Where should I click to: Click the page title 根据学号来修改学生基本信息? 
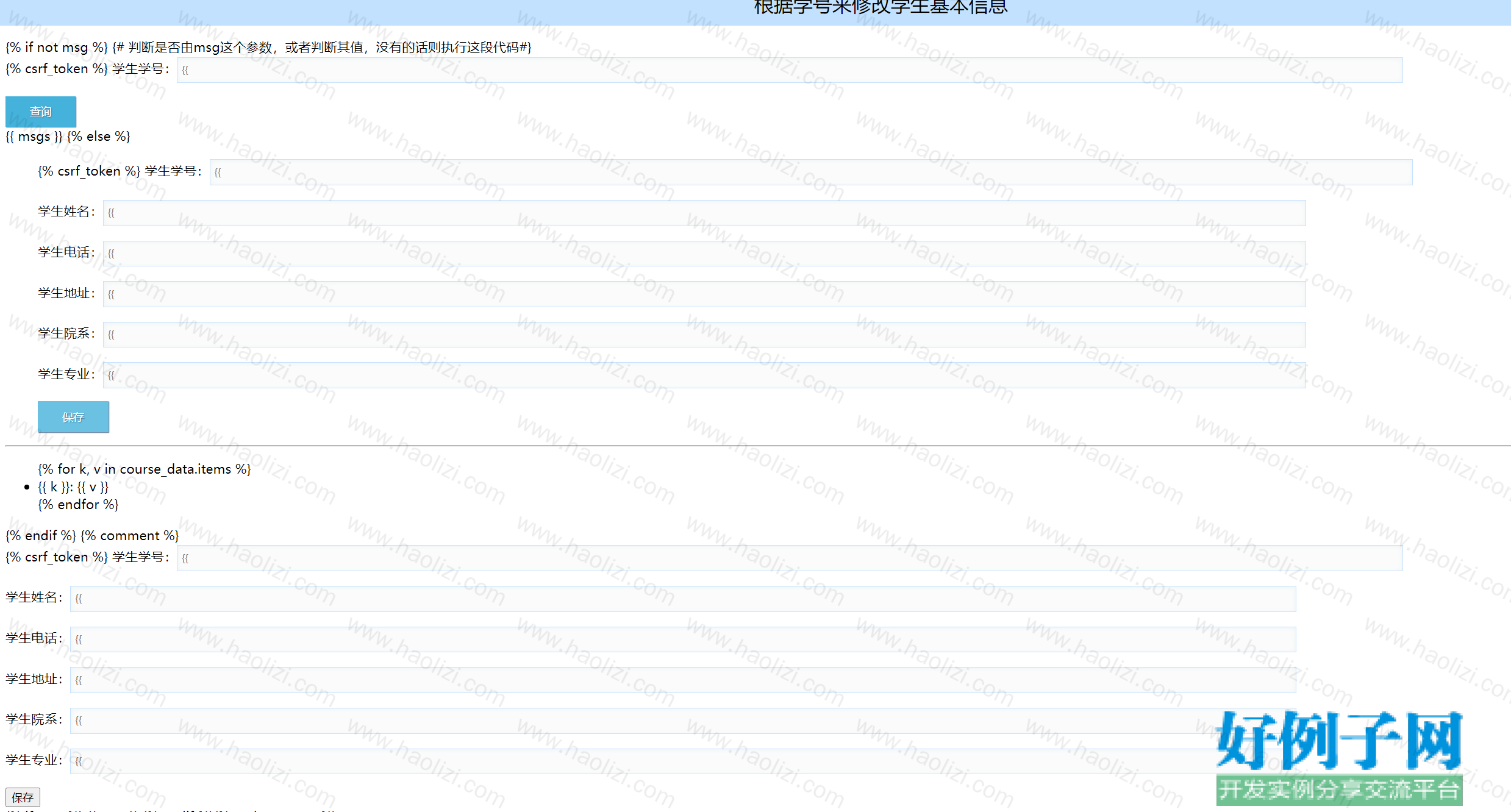881,7
